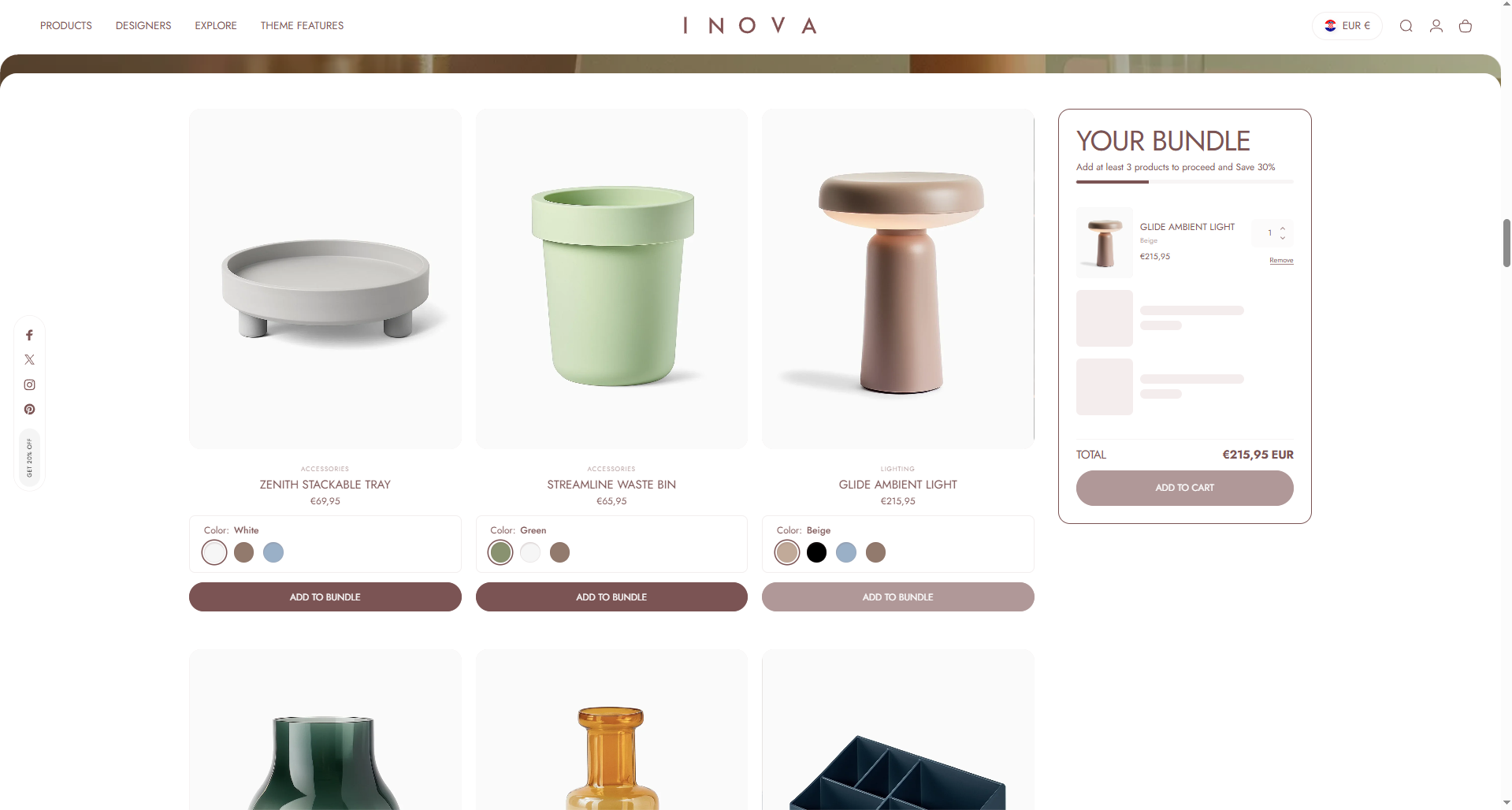Screen dimensions: 1512x810
Task: Open the account user icon
Action: pos(1436,26)
